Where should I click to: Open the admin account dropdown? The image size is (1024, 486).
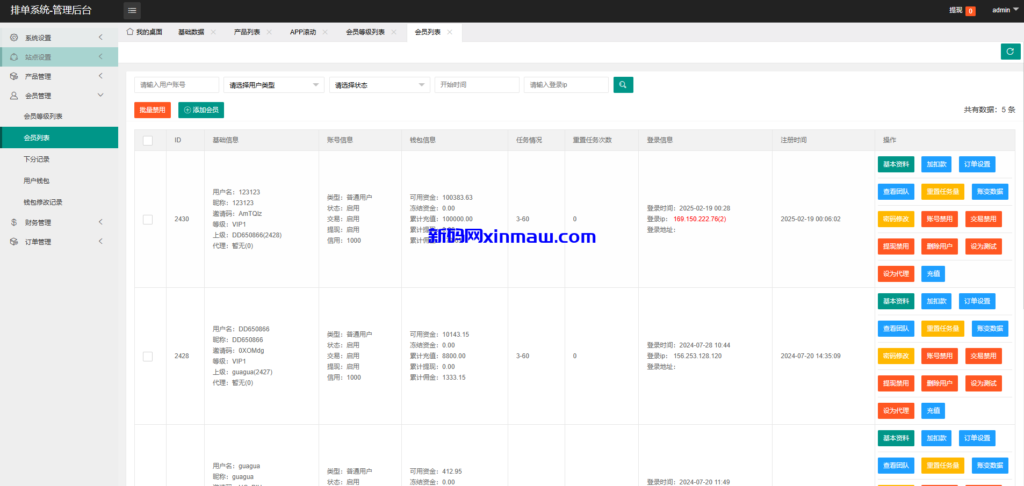(x=1005, y=10)
